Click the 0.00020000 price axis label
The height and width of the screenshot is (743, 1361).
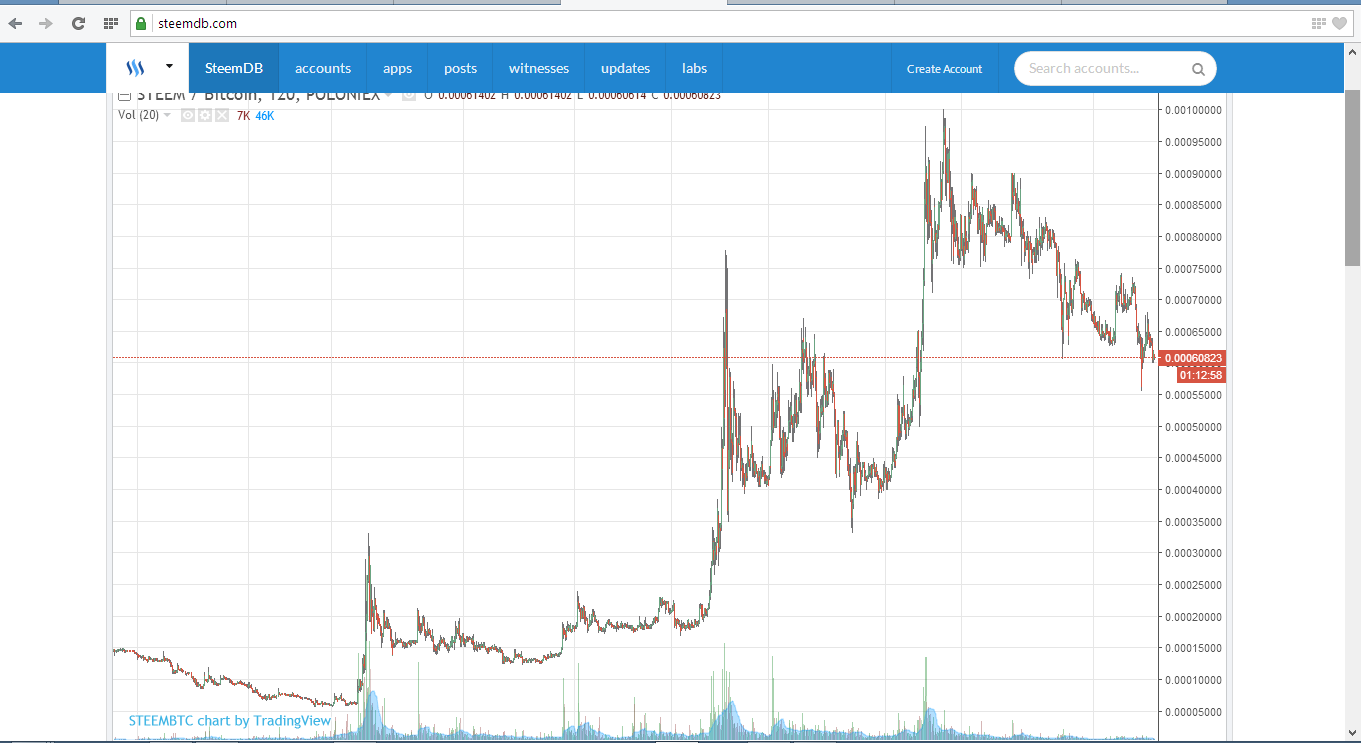click(x=1194, y=617)
